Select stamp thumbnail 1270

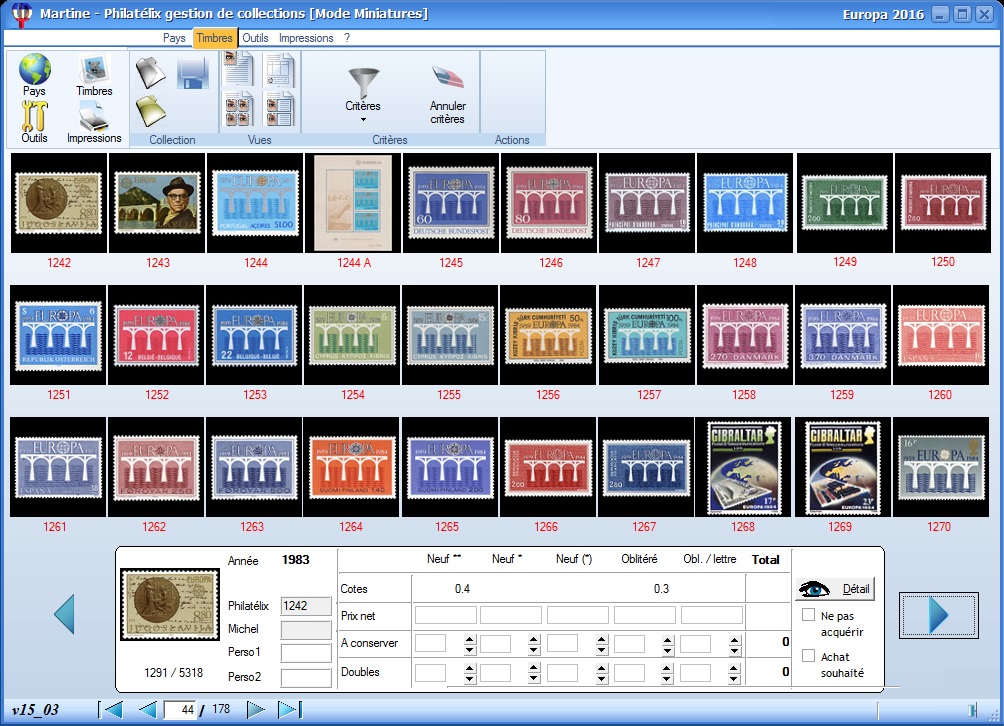[941, 467]
